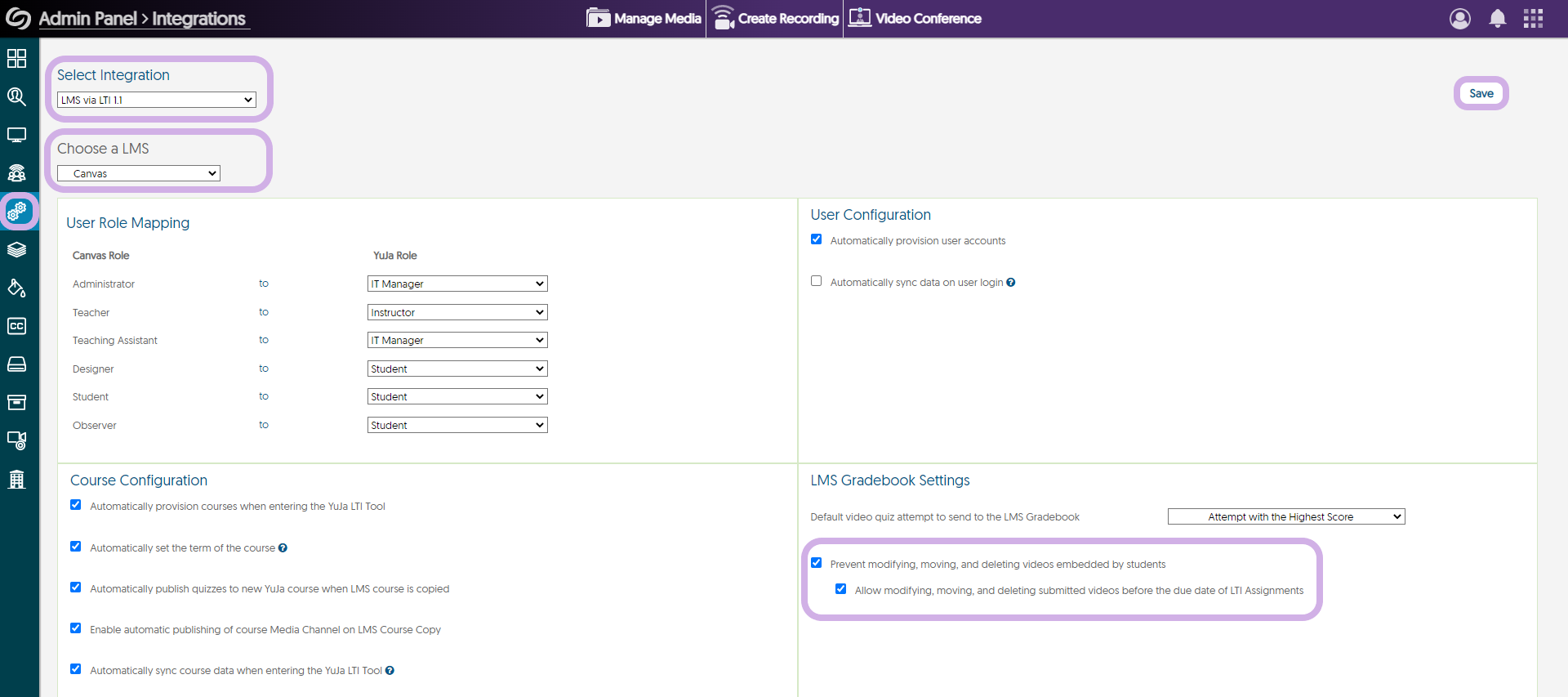This screenshot has height=697, width=1568.
Task: Open the integrations gears sidebar icon
Action: pyautogui.click(x=17, y=212)
